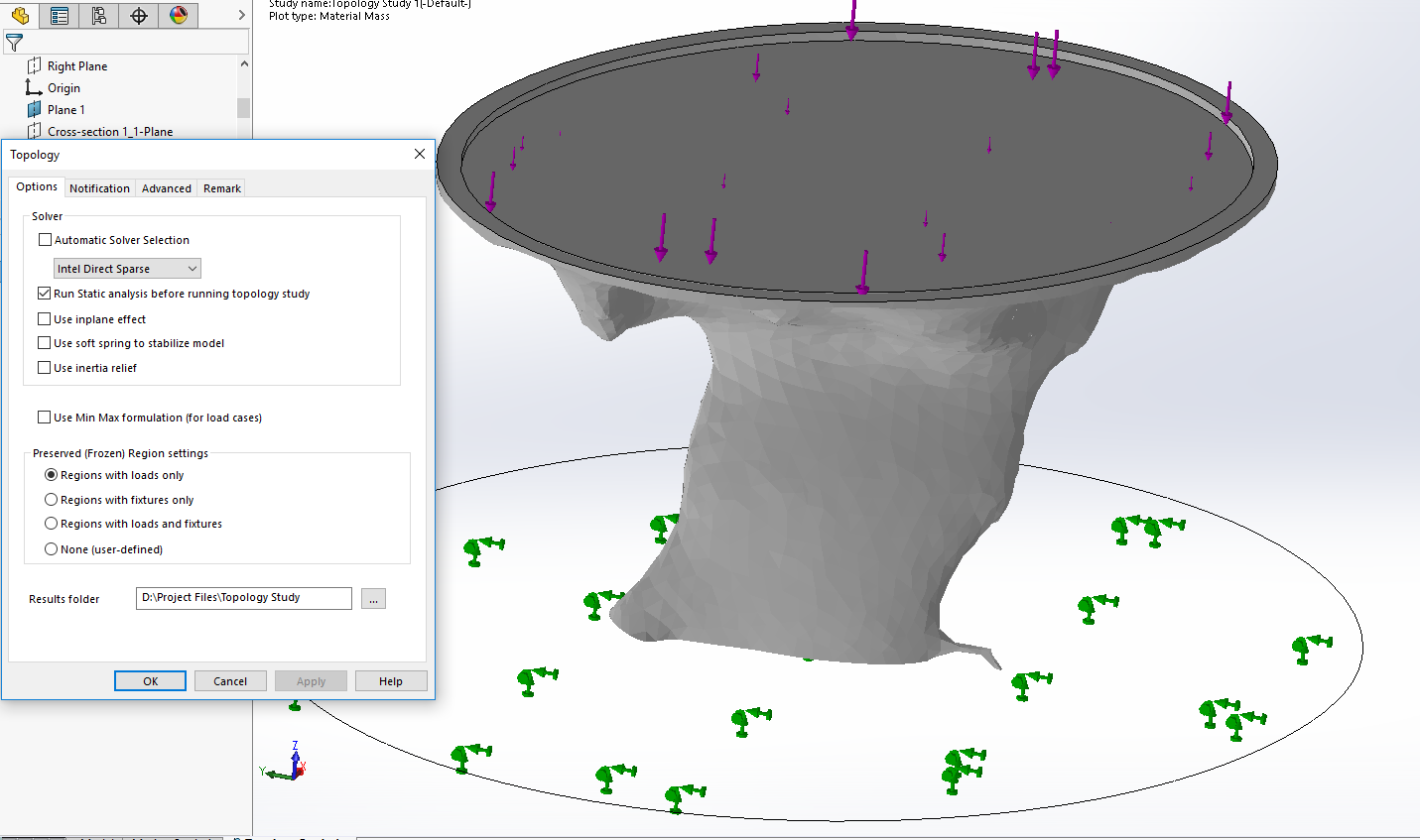This screenshot has height=840, width=1420.
Task: Click the XYZ coordinate triad in viewport
Action: [285, 762]
